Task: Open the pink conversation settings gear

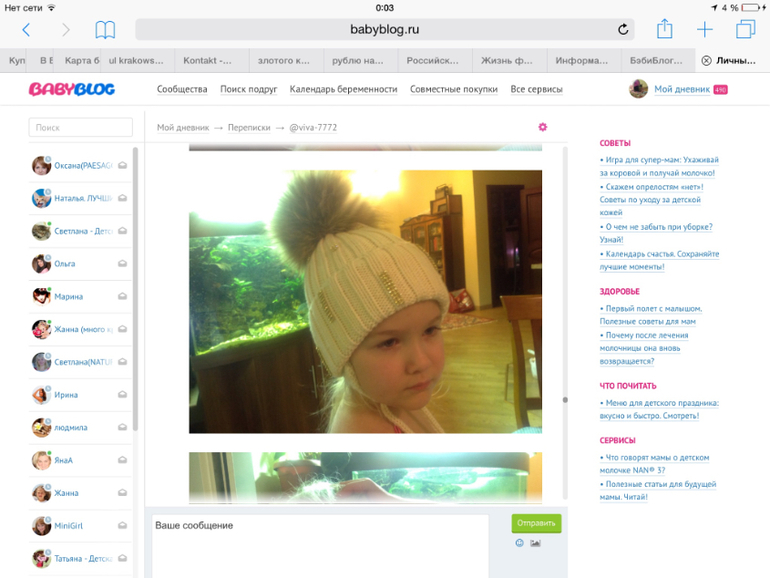Action: (543, 127)
